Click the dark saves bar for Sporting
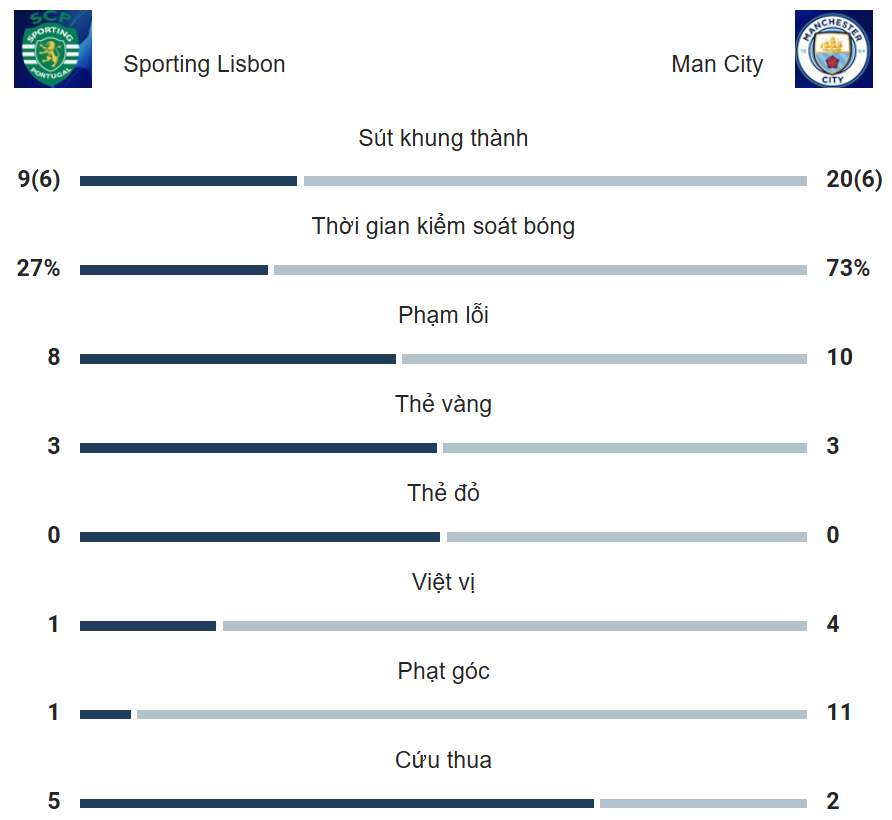This screenshot has width=892, height=820. click(x=337, y=803)
